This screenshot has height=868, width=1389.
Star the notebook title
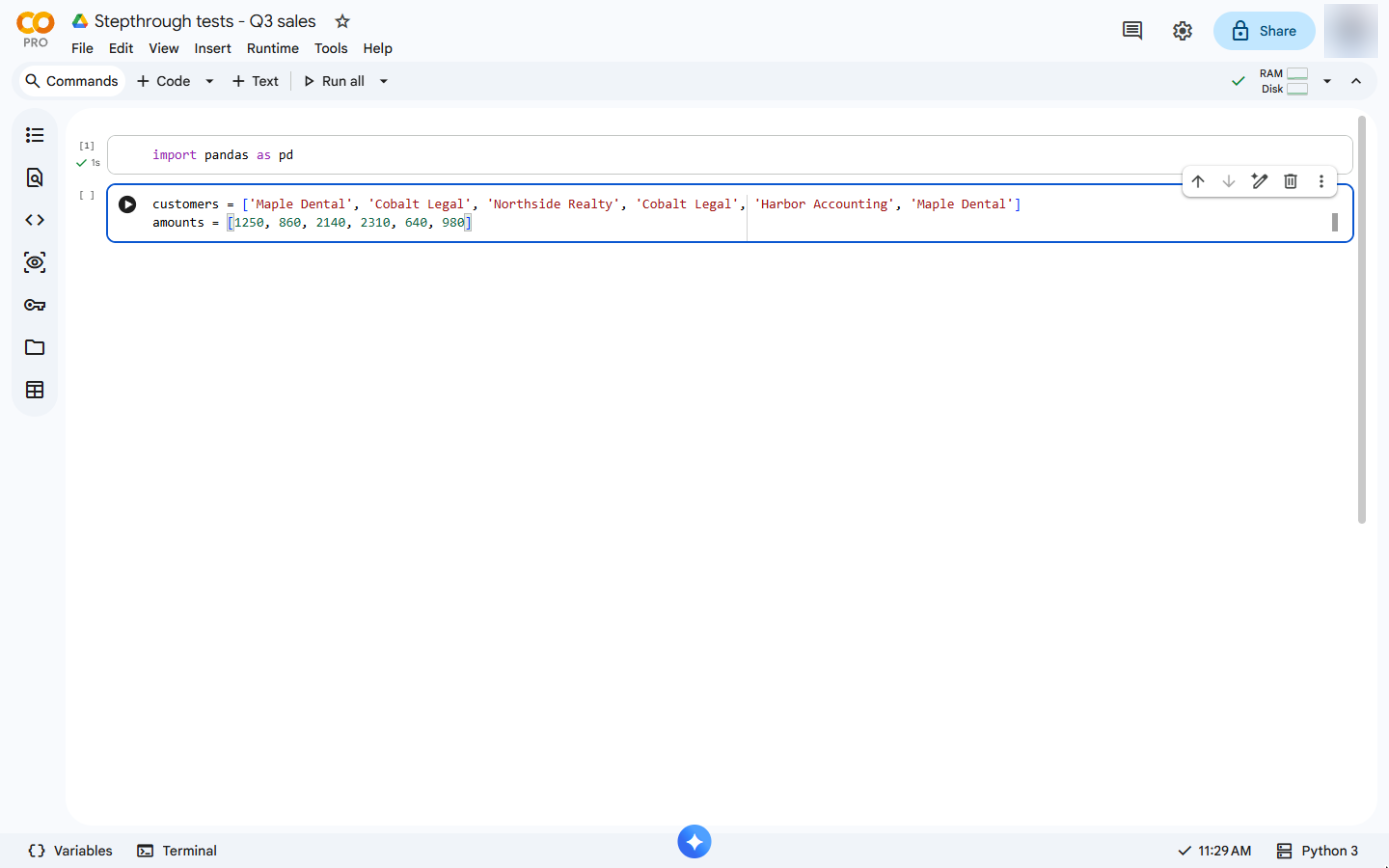tap(342, 21)
